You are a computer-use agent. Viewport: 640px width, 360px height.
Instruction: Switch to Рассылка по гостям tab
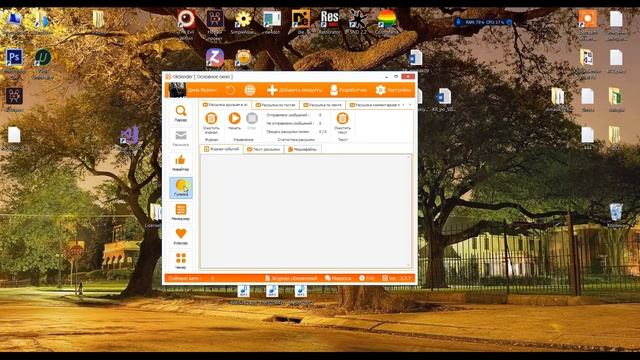275,105
